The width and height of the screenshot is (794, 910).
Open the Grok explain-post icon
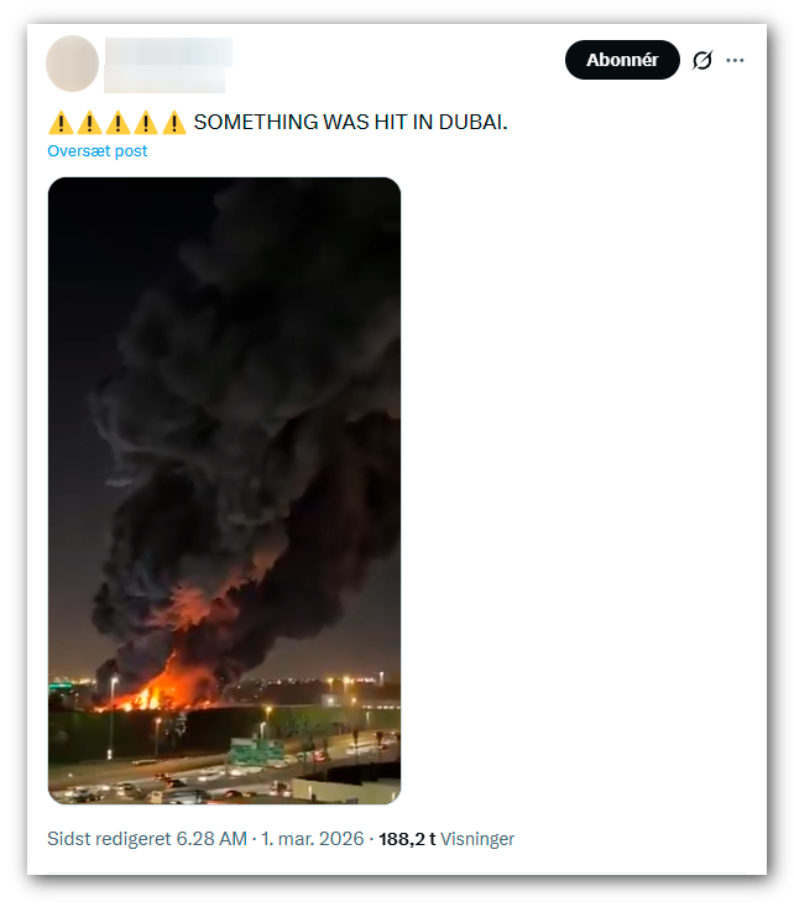click(x=702, y=60)
